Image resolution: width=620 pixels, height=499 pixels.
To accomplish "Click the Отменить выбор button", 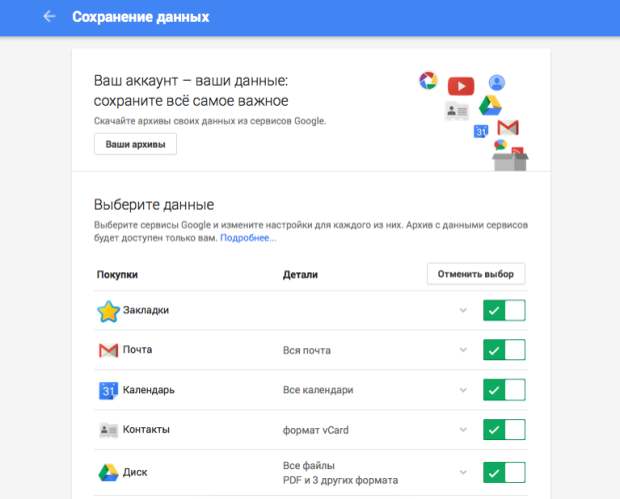I will (x=476, y=274).
